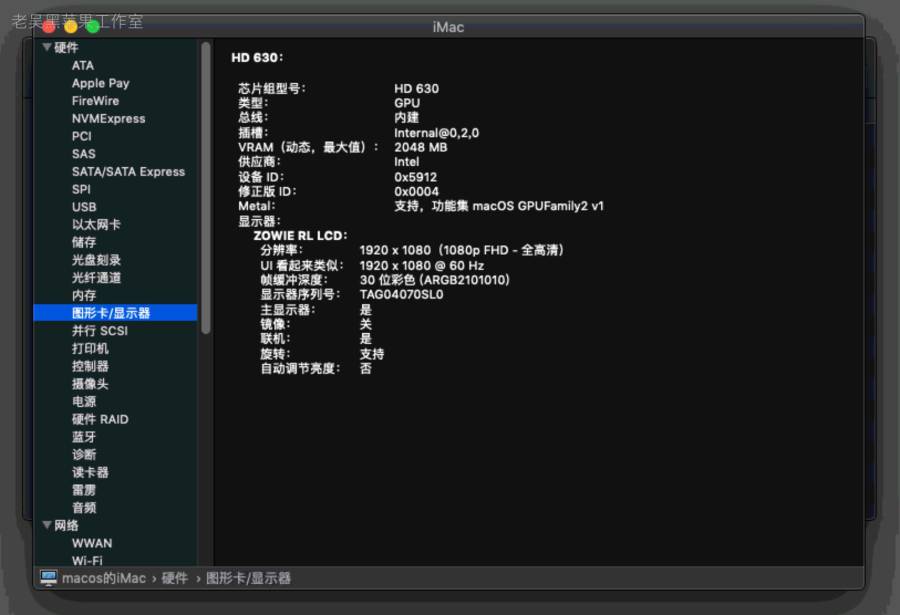Collapse the 网络 network section
The height and width of the screenshot is (615, 900).
[x=46, y=525]
